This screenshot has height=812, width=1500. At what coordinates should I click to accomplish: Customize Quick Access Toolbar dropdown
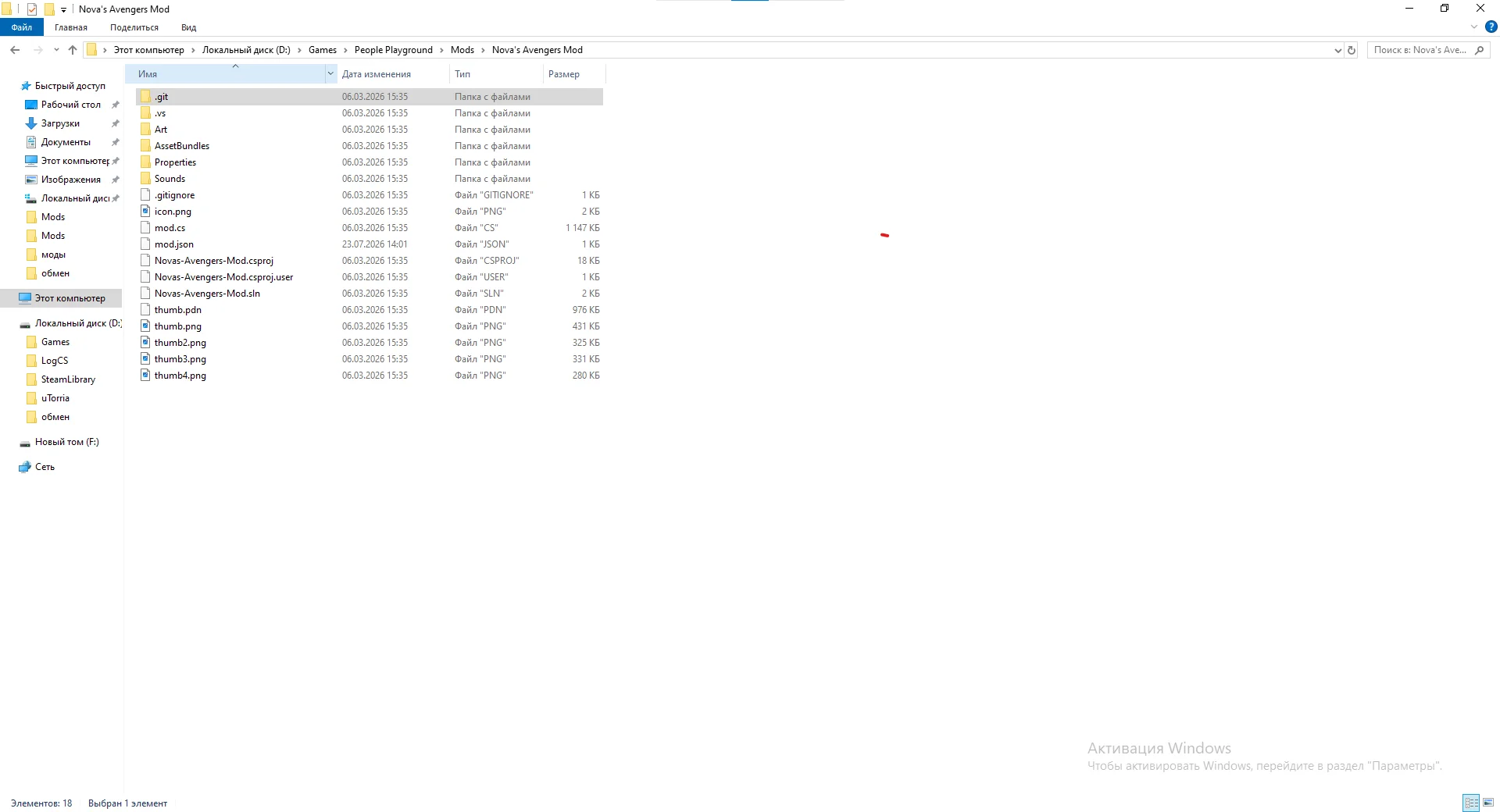click(x=63, y=9)
